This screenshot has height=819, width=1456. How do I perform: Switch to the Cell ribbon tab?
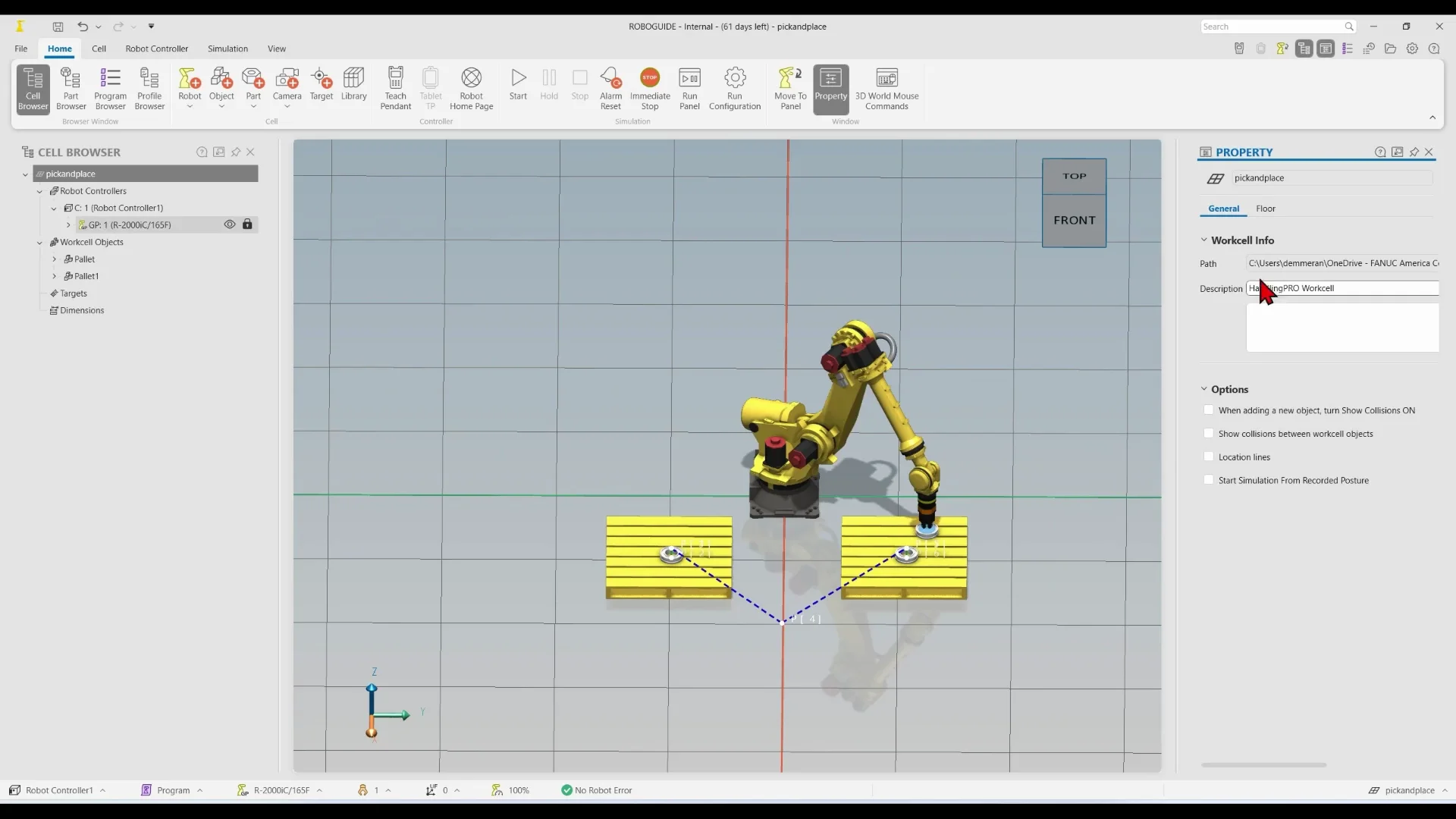[x=99, y=49]
